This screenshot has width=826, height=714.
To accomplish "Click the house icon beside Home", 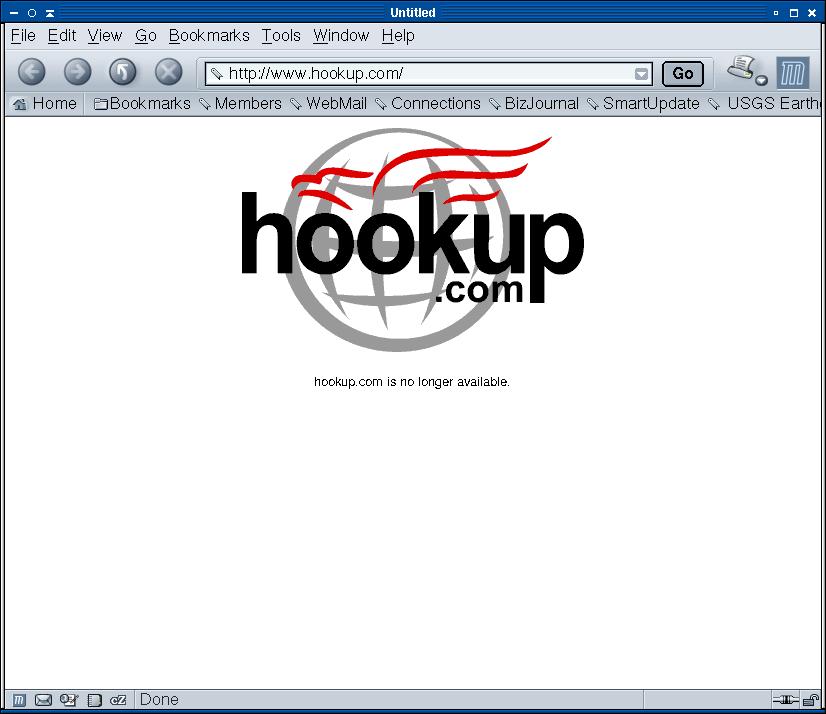I will [19, 104].
